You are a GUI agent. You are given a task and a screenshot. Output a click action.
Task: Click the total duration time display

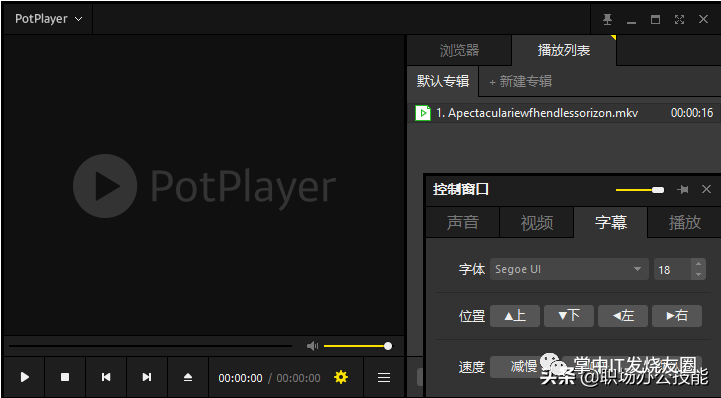(x=298, y=378)
